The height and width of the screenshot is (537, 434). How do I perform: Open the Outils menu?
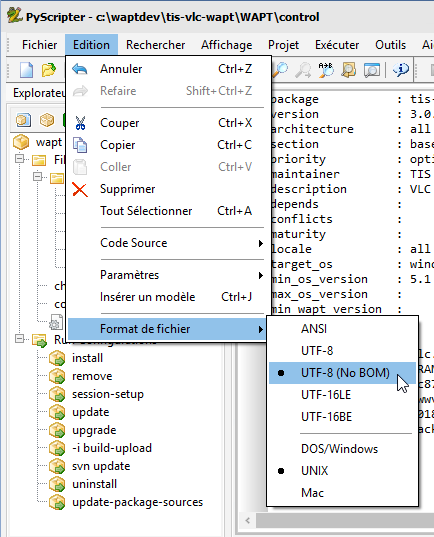tap(390, 45)
